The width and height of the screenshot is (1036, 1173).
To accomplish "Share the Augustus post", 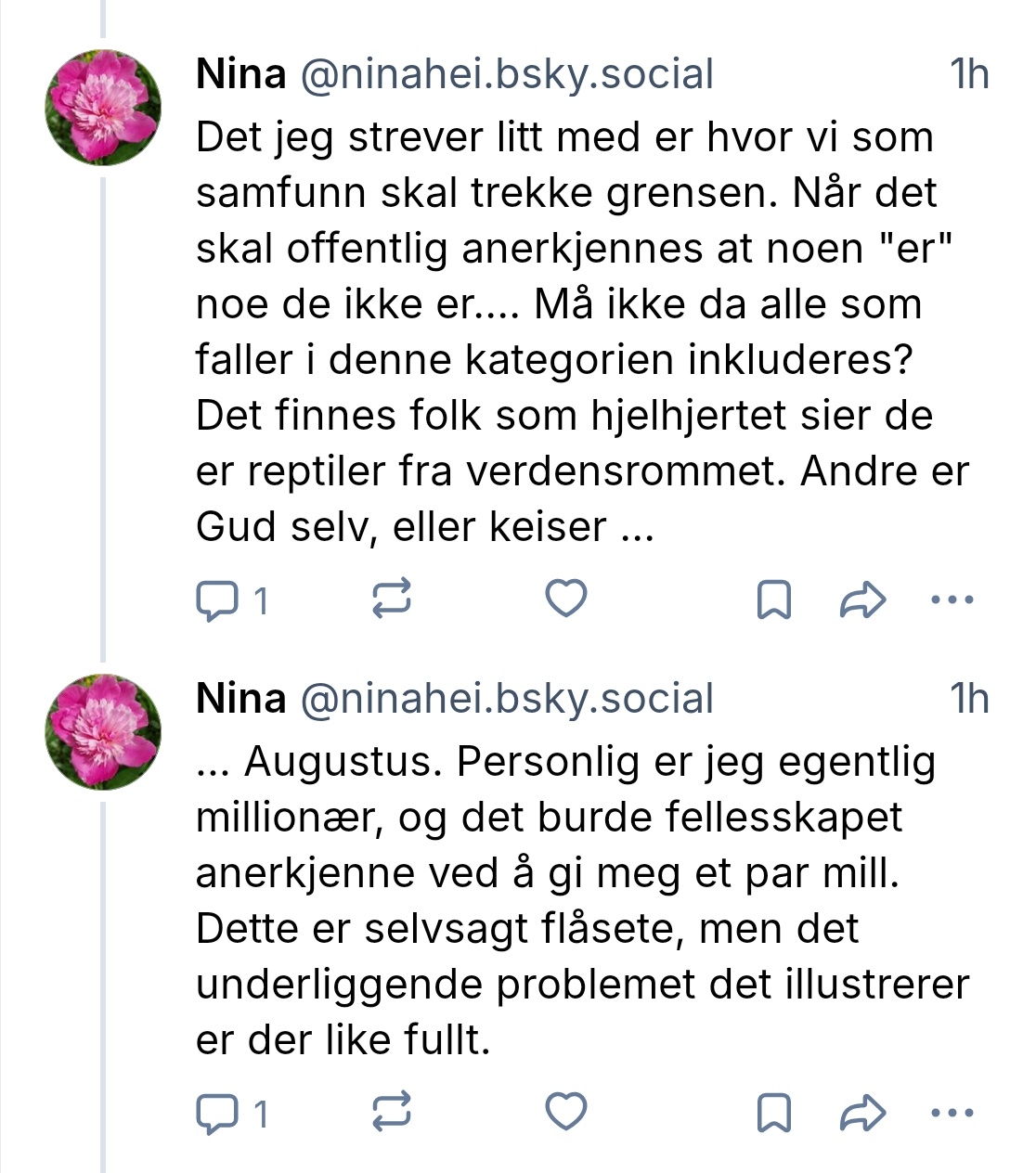I will (x=862, y=1113).
